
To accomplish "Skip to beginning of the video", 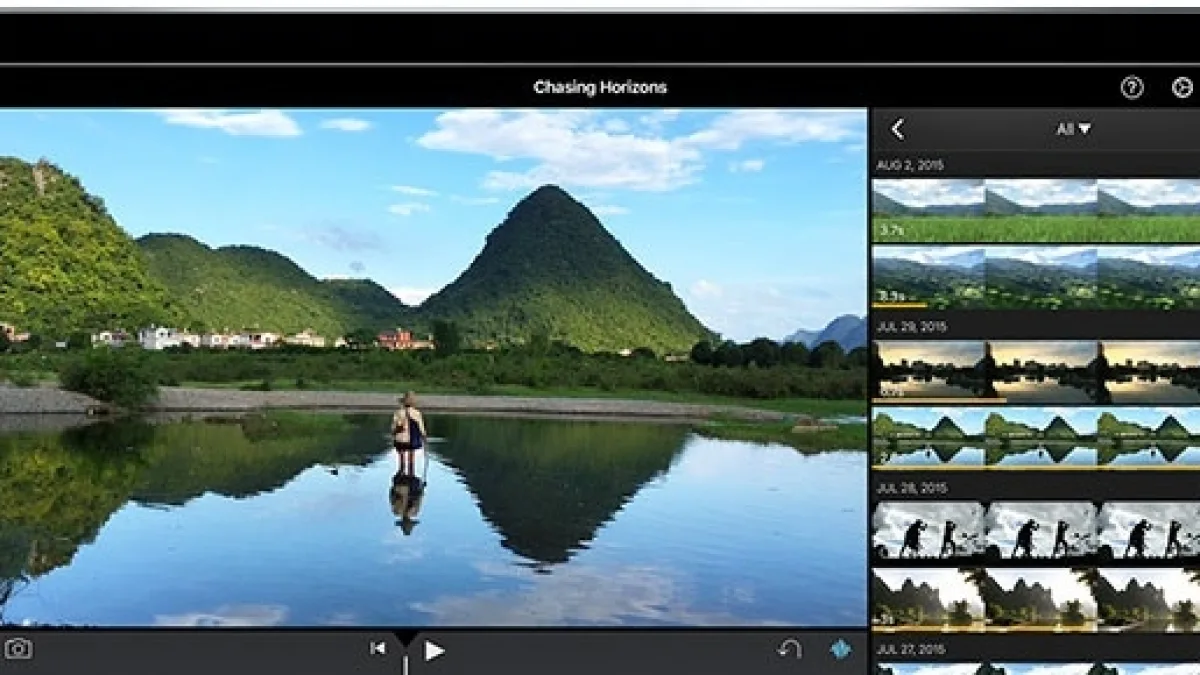I will click(x=377, y=649).
